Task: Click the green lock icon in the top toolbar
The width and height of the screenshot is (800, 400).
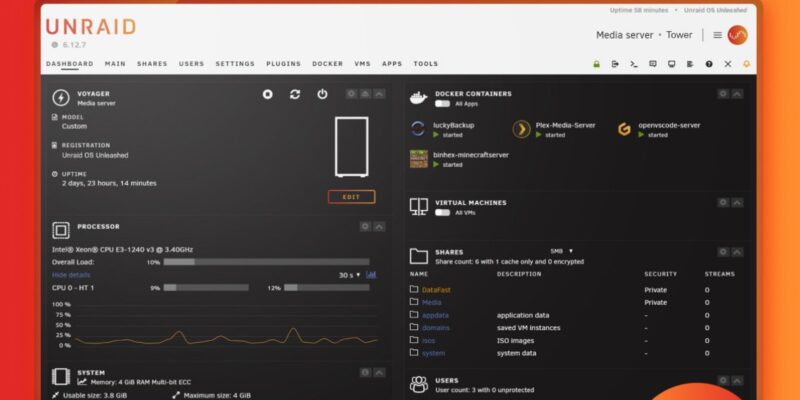Action: pyautogui.click(x=596, y=64)
